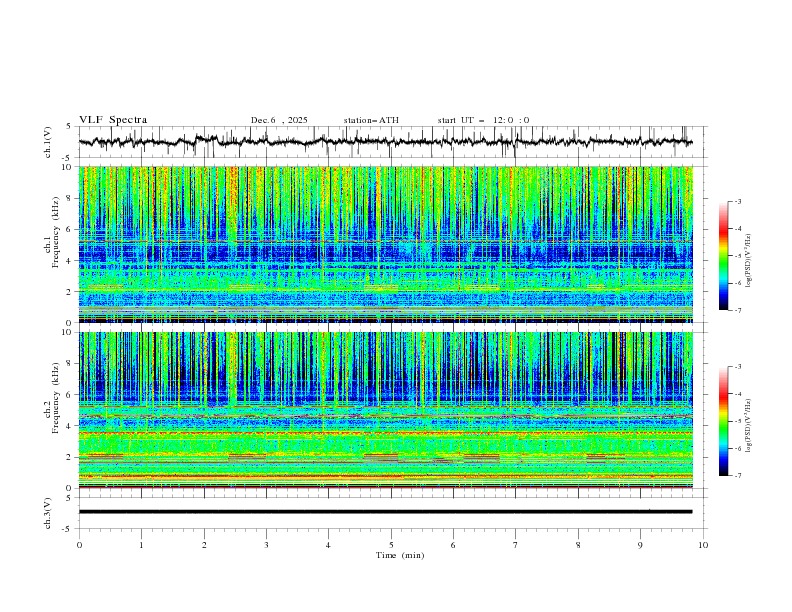Screen dimensions: 792x612
Task: Click inside the ch.2 spectrogram panel
Action: [385, 410]
